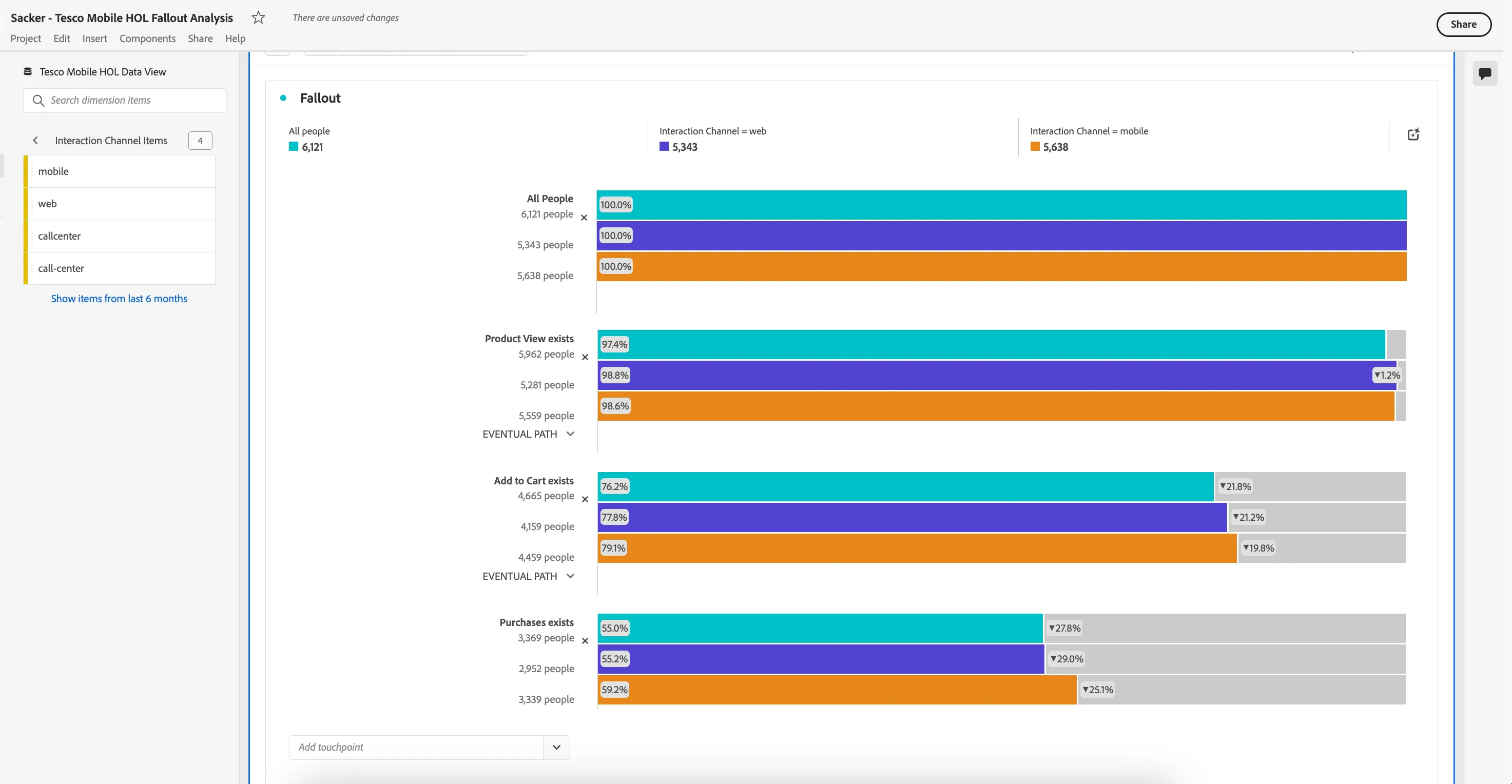The image size is (1512, 784).
Task: Click the Product View exists touchpoint label
Action: (529, 339)
